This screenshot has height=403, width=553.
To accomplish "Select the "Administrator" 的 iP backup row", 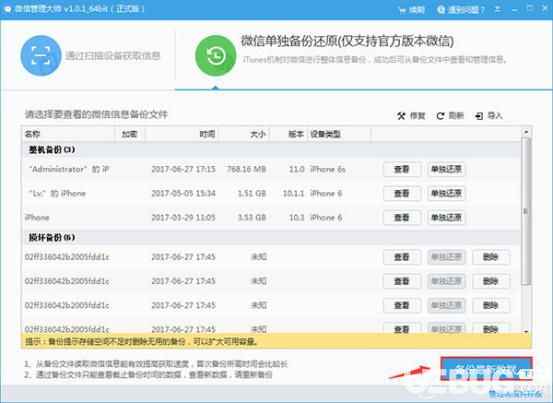I will tap(271, 170).
